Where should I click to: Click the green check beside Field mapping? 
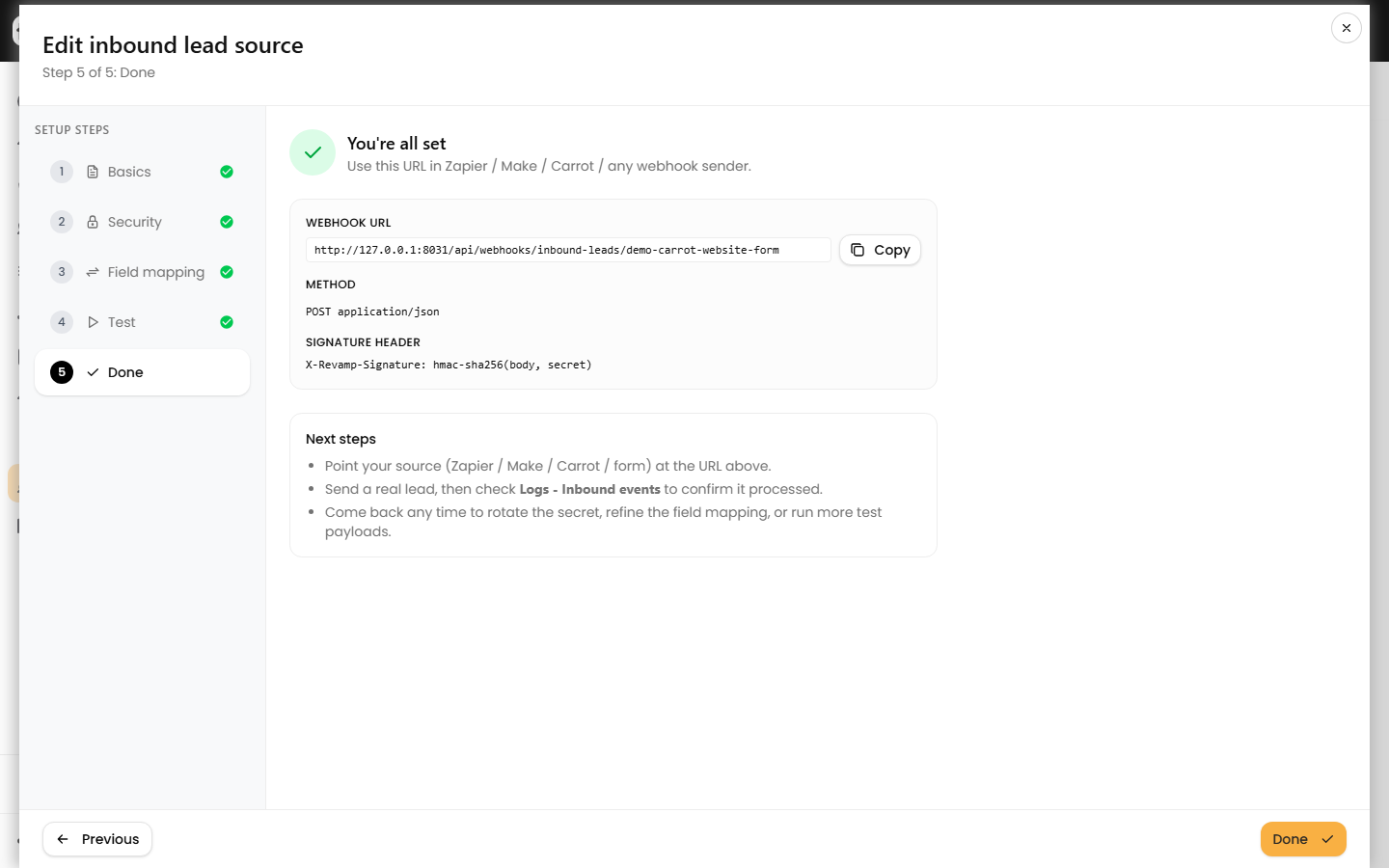227,272
